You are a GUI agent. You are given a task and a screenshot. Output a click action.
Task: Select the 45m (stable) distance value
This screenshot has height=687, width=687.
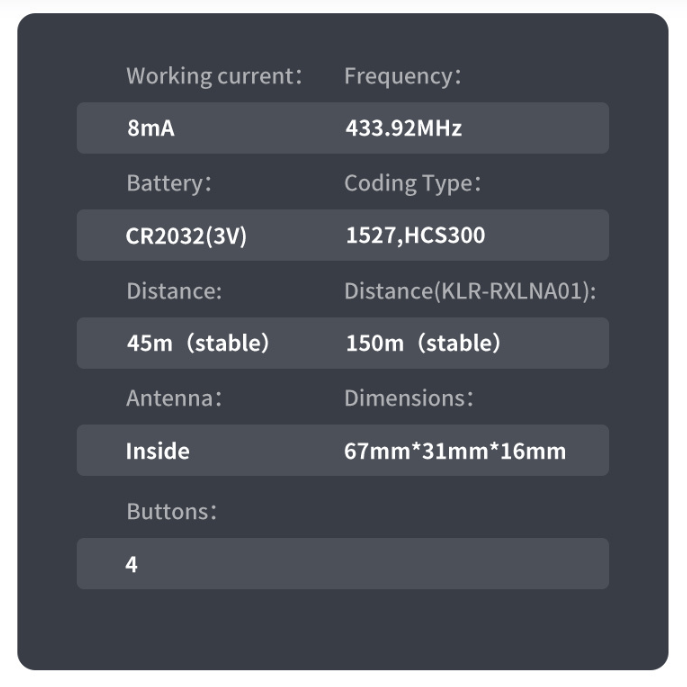tap(198, 343)
